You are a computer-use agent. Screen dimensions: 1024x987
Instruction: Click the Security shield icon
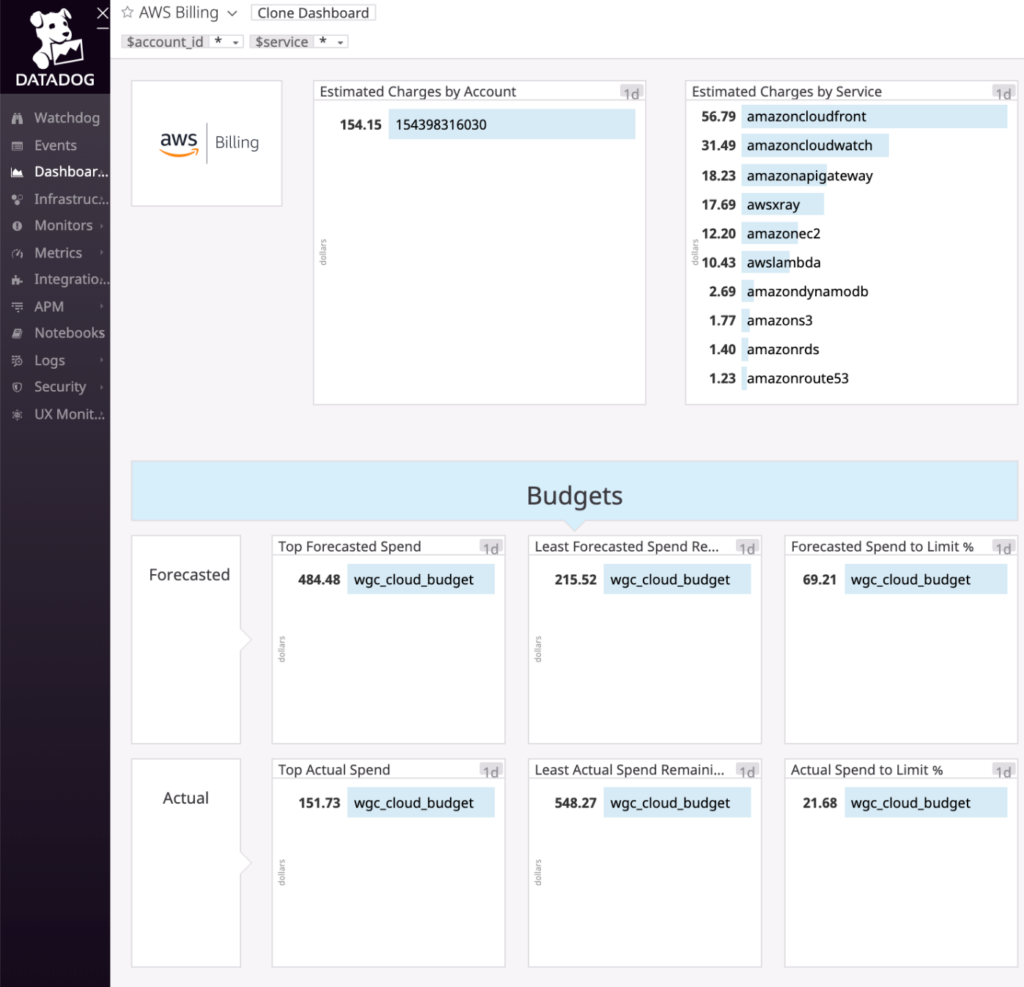pos(17,387)
